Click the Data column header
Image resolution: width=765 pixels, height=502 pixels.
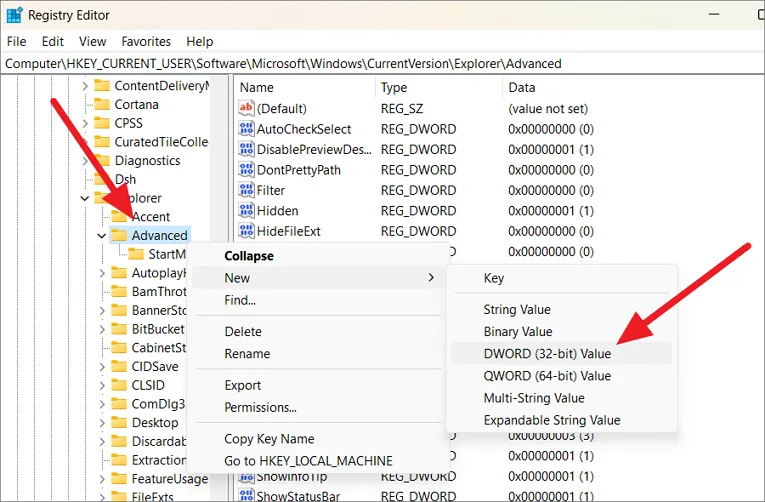coord(521,87)
